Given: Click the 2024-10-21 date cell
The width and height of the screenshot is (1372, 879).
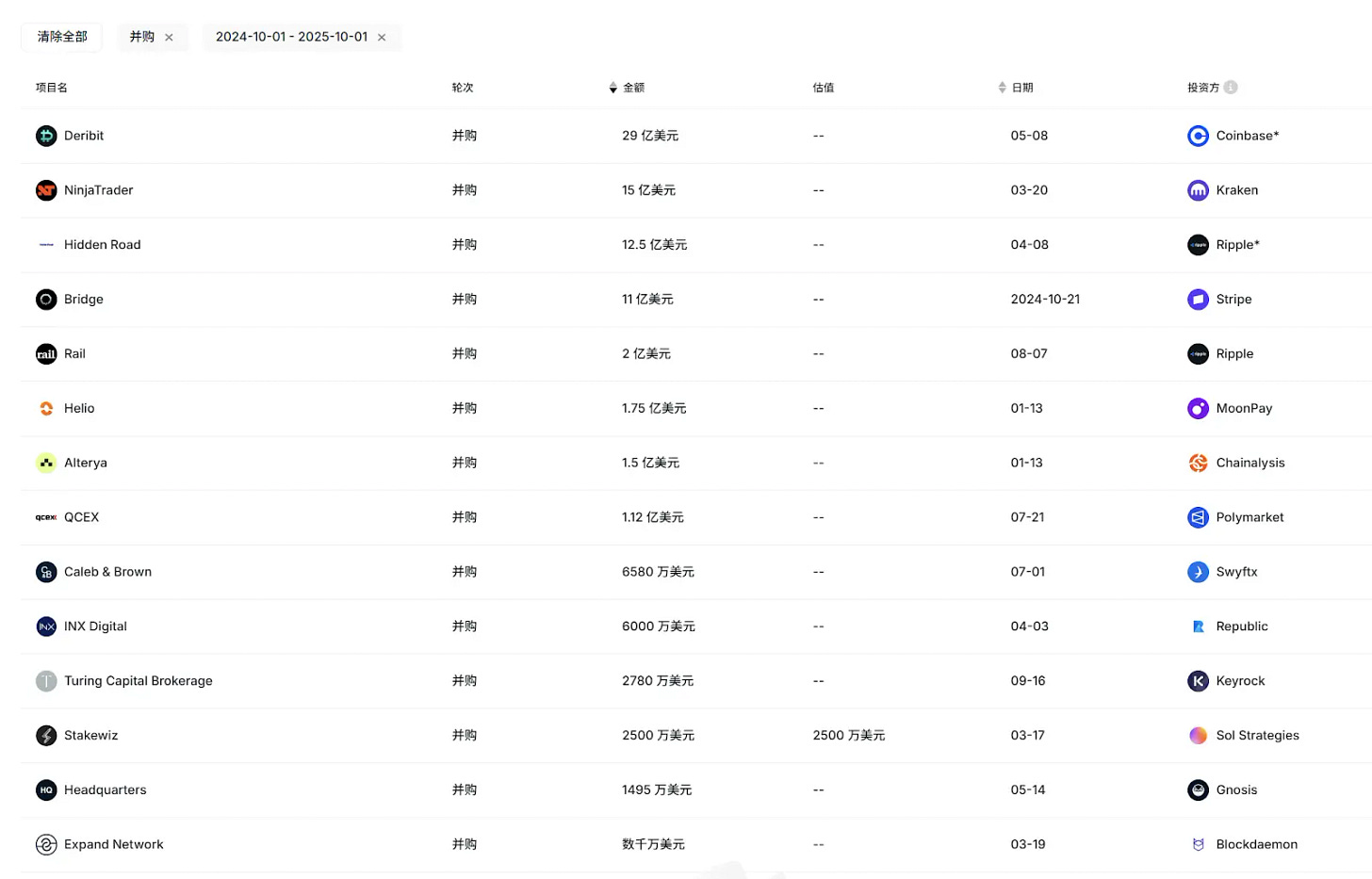Looking at the screenshot, I should tap(1046, 300).
